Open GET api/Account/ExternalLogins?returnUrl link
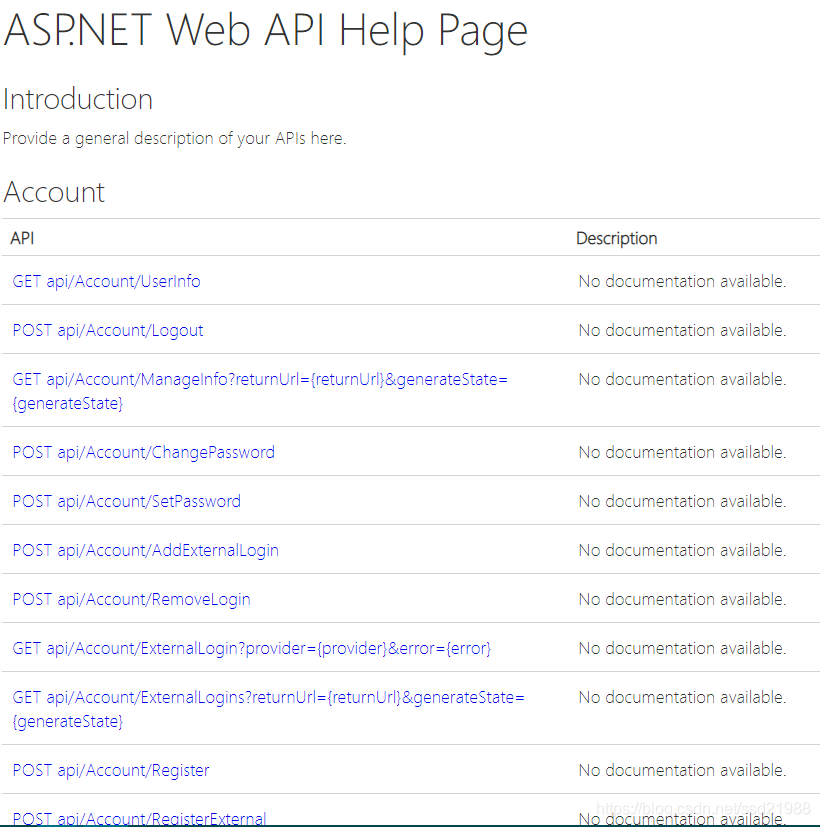This screenshot has width=820, height=827. [x=268, y=709]
